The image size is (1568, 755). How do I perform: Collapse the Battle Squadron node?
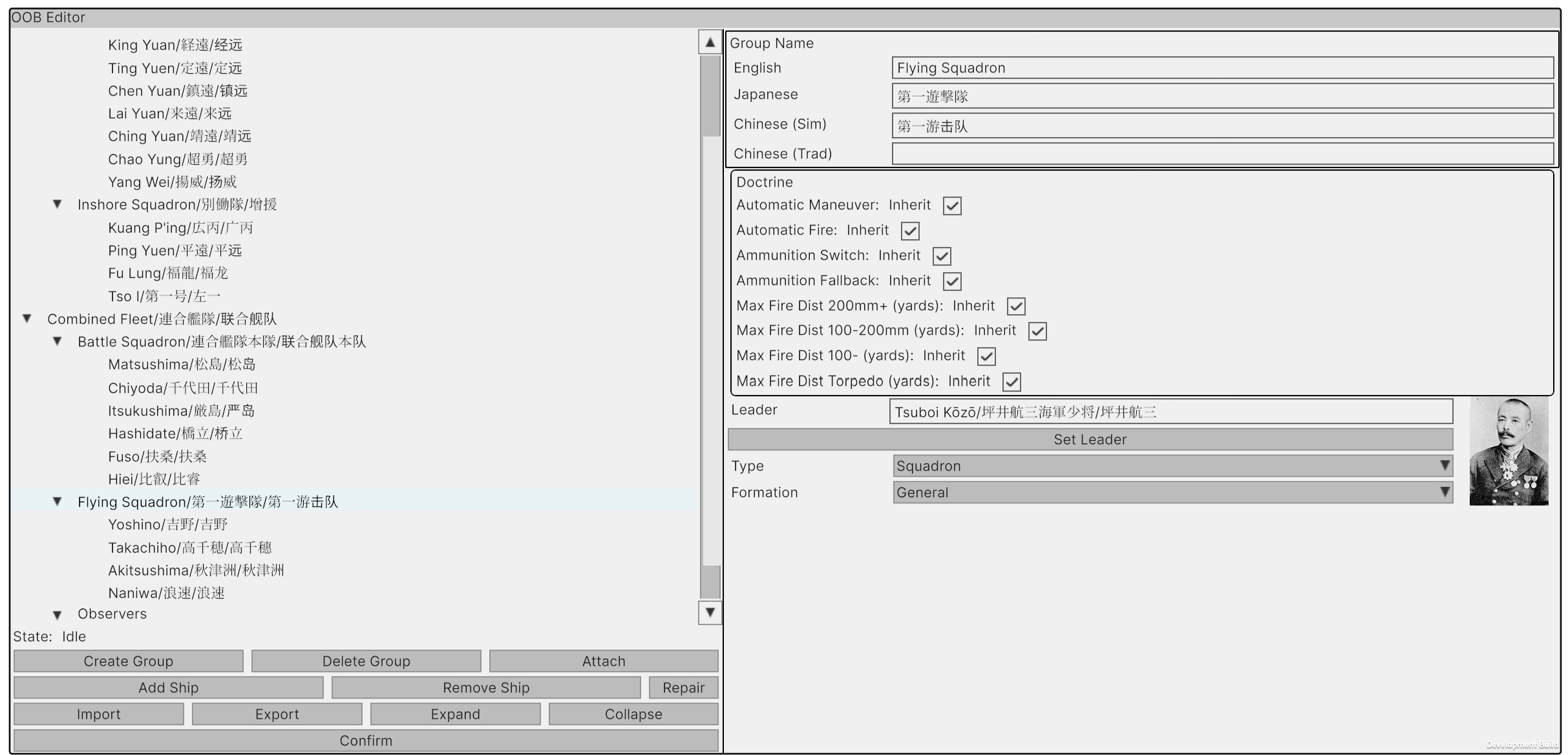[58, 341]
